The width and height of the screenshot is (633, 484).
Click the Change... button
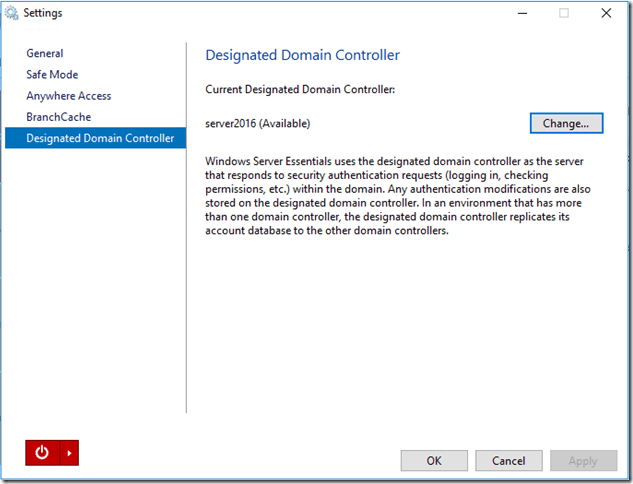coord(566,123)
